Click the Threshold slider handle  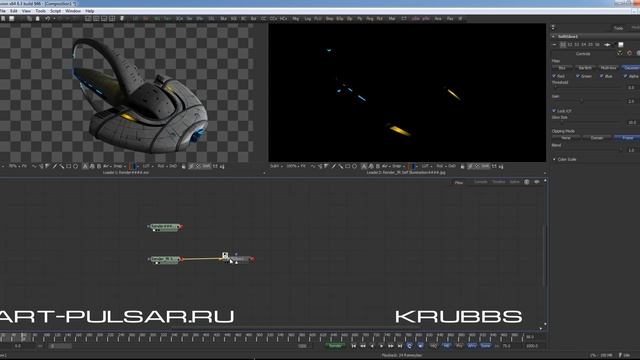[556, 87]
